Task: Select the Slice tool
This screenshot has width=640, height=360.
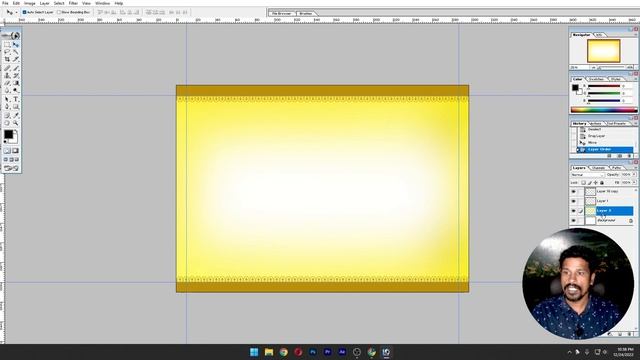Action: coord(16,60)
